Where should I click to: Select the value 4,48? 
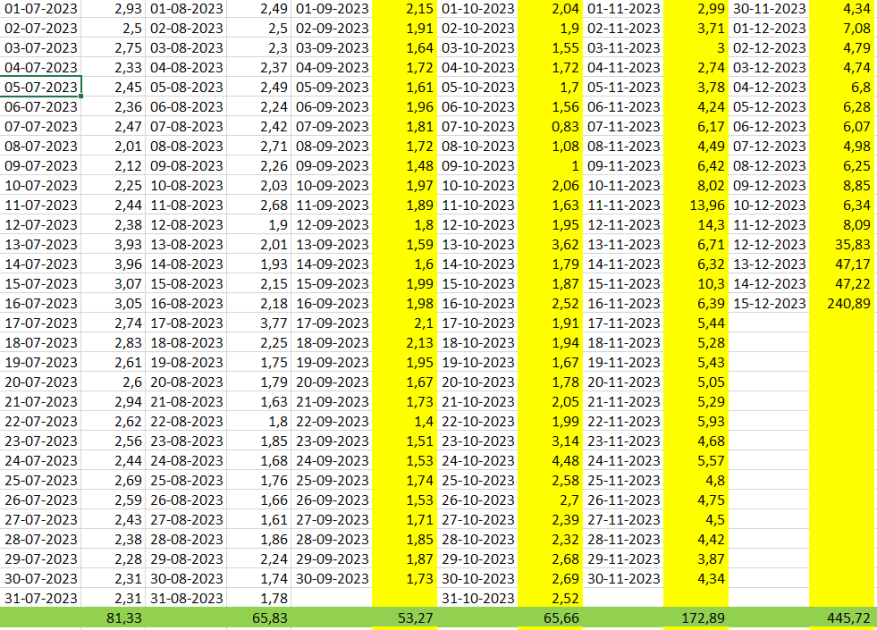coord(565,461)
